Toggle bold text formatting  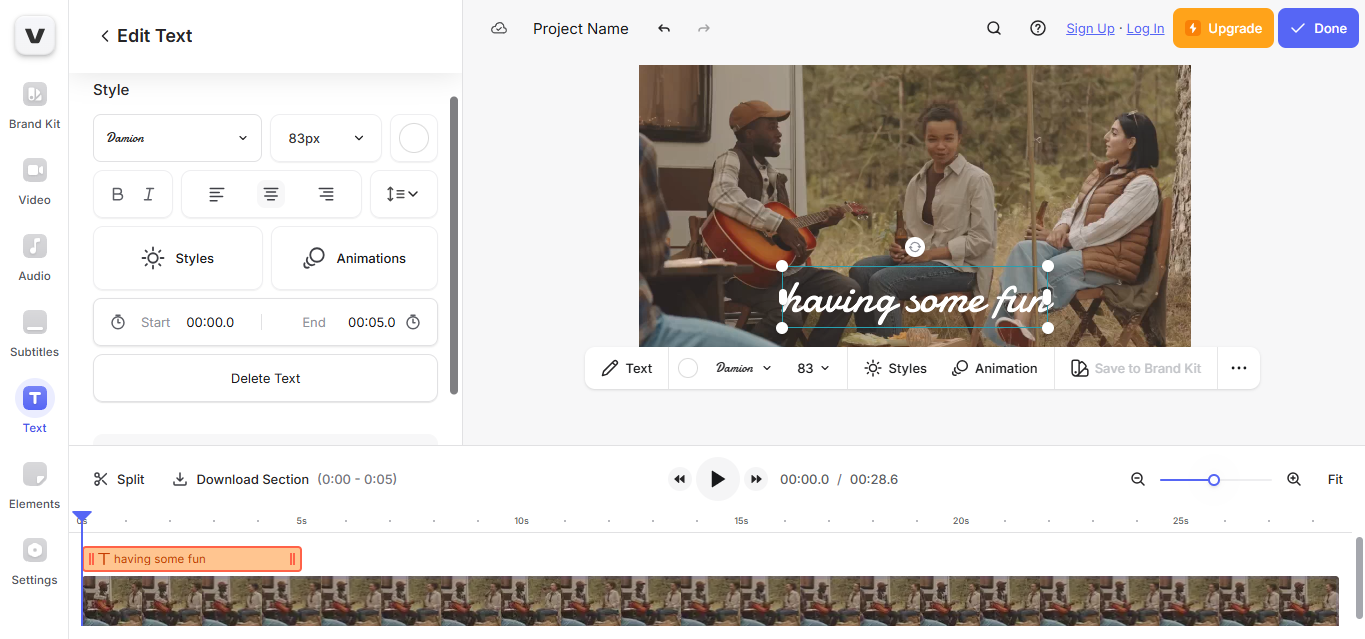pyautogui.click(x=118, y=194)
